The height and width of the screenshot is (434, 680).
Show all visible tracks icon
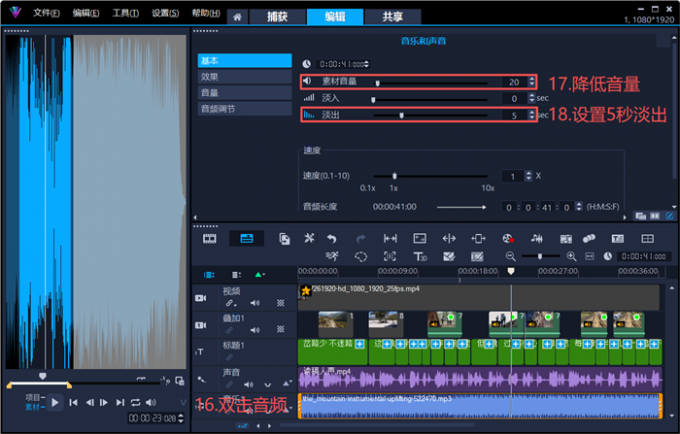209,275
